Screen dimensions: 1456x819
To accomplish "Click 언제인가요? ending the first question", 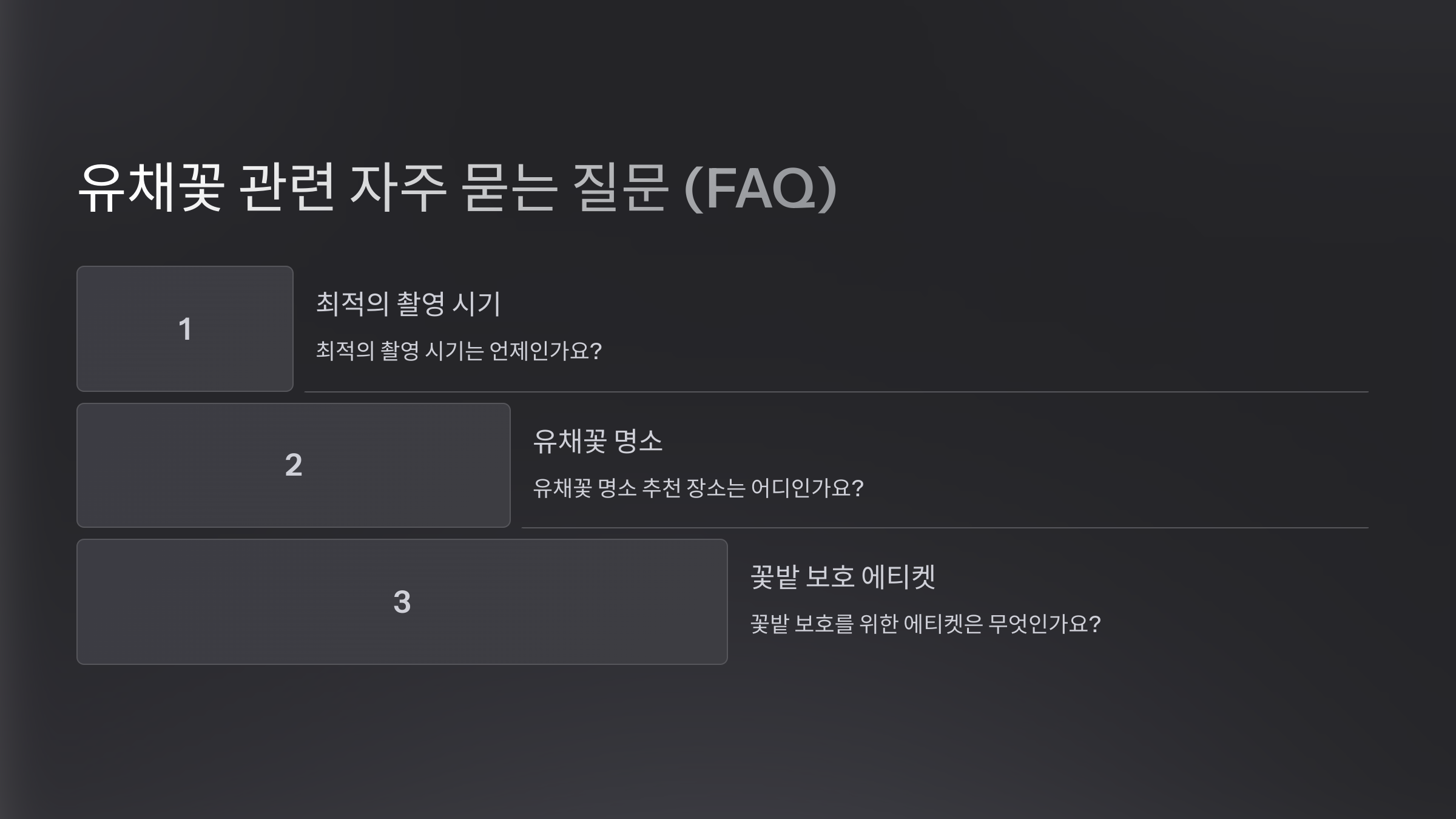I will pyautogui.click(x=545, y=351).
